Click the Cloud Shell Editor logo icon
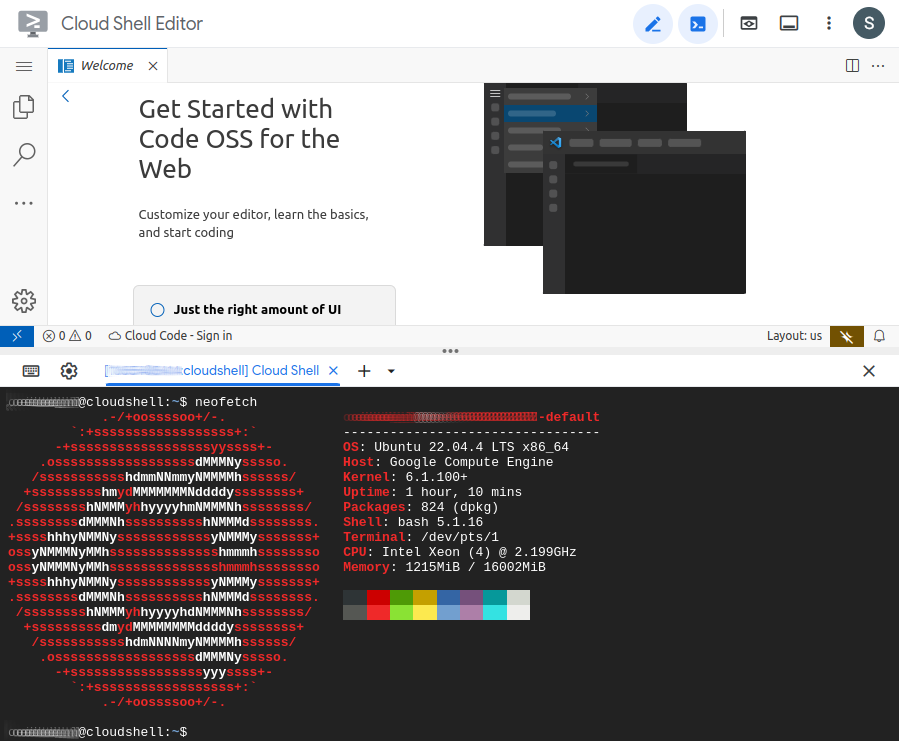 coord(33,24)
